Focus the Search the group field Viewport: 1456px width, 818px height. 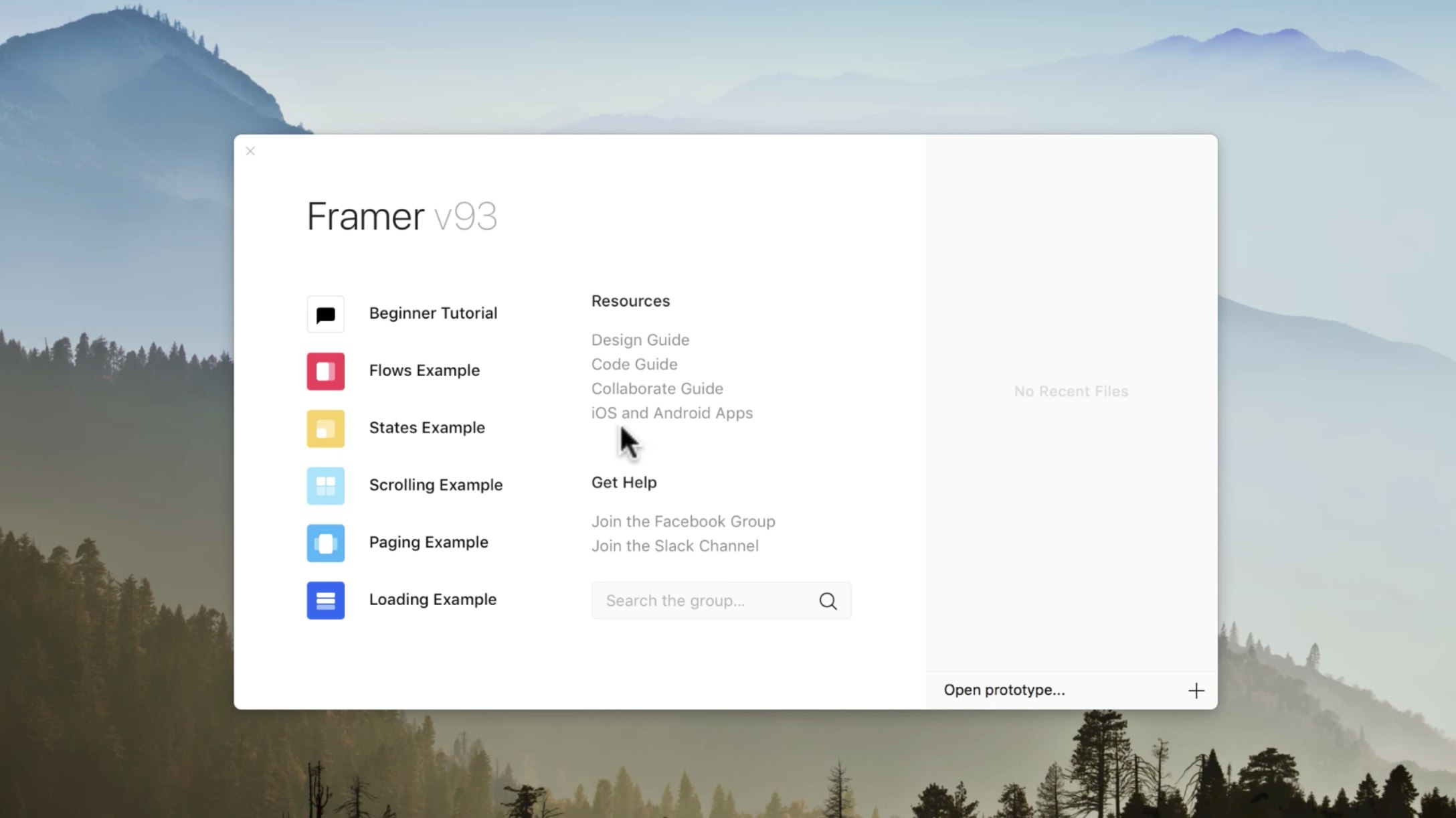[721, 601]
